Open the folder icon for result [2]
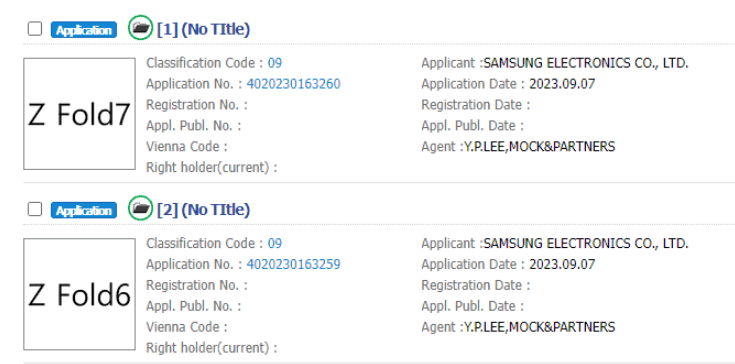 pos(140,208)
